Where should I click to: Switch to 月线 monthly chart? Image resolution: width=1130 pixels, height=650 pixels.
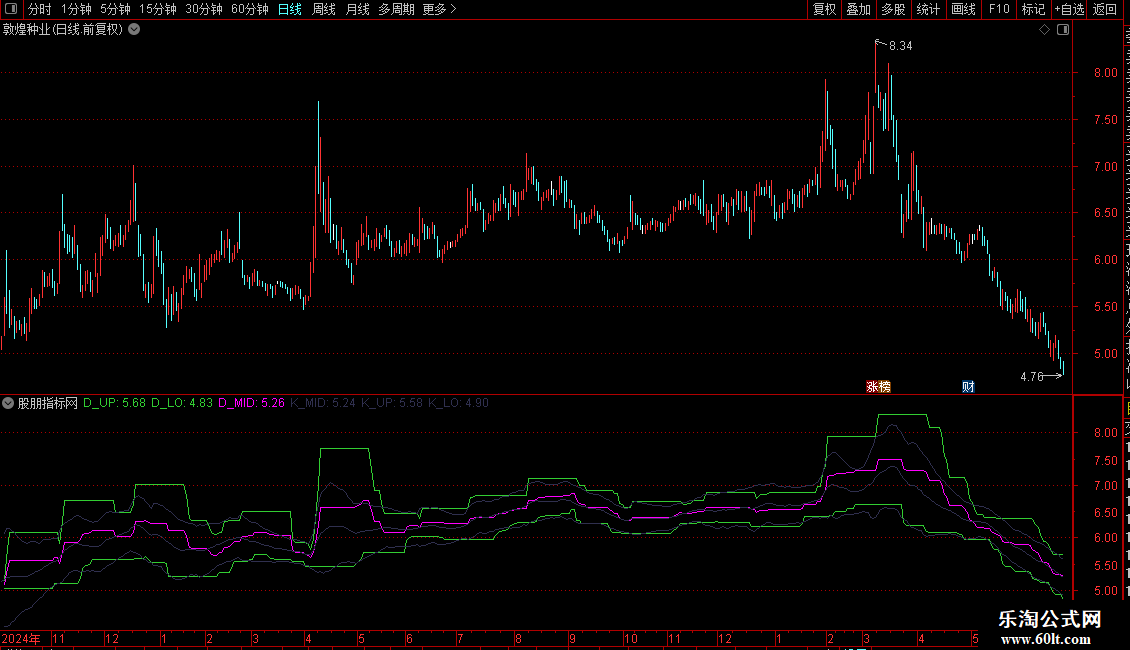[x=357, y=9]
